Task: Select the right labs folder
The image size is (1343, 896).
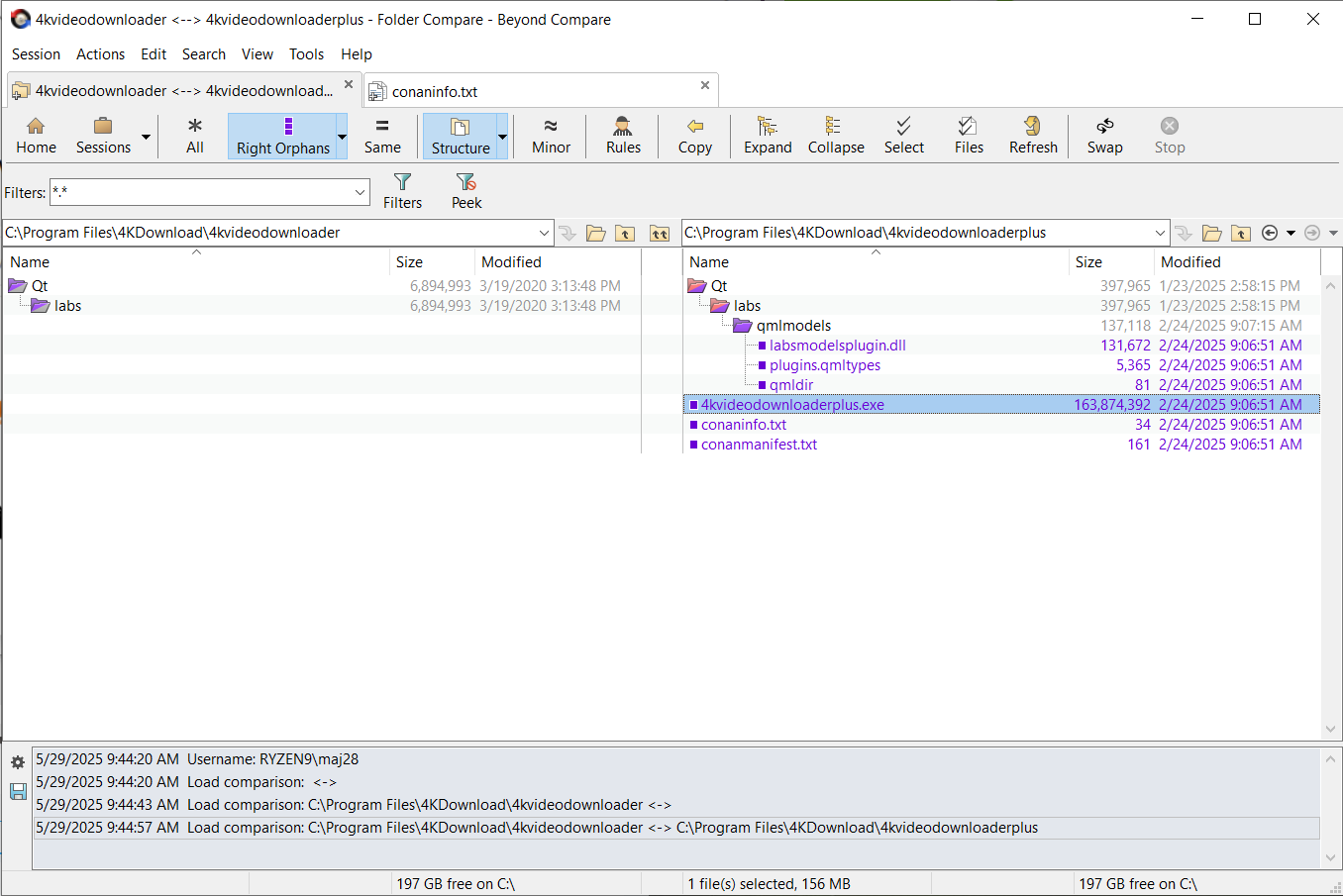Action: tap(748, 306)
